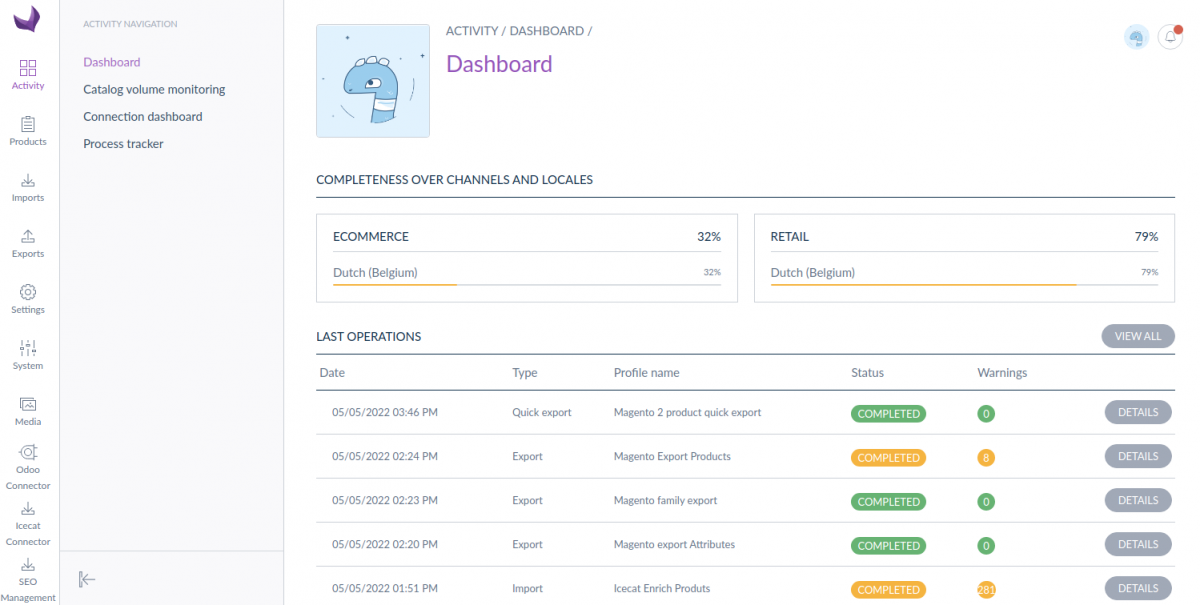This screenshot has height=605, width=1200.
Task: Click Completed status of Magento family export
Action: pos(888,502)
